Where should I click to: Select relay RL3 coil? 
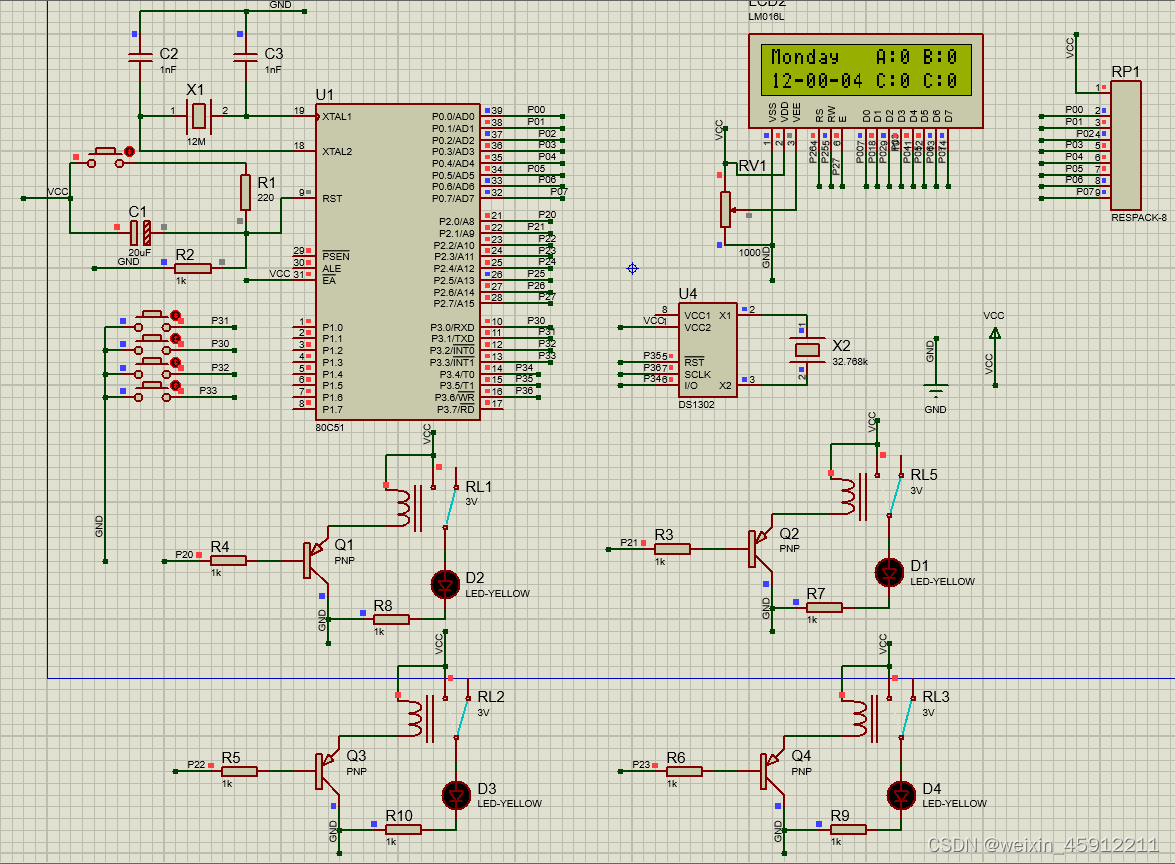[x=860, y=718]
